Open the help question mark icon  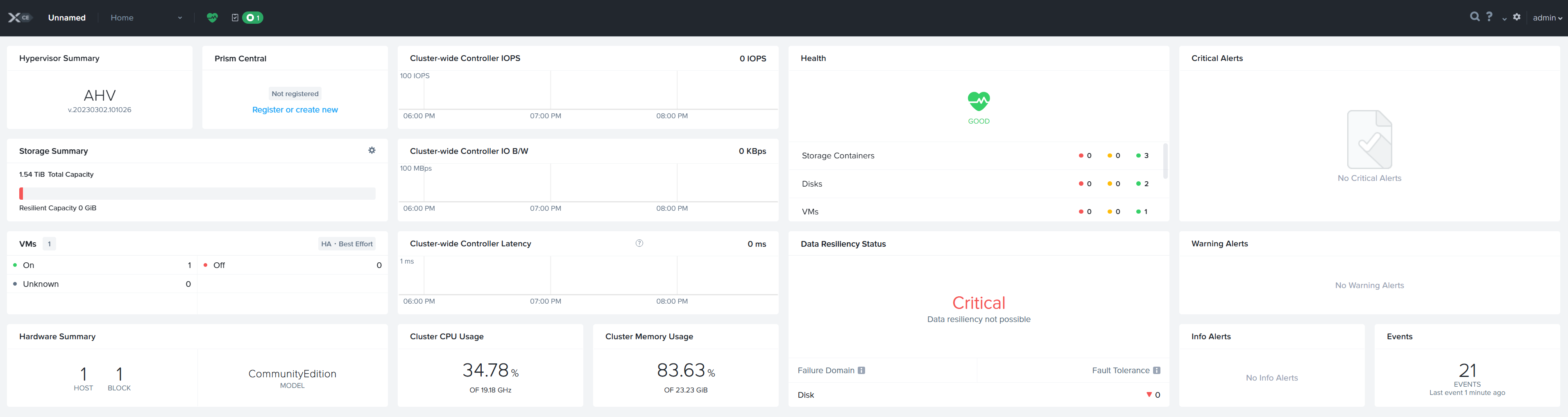[x=1489, y=17]
